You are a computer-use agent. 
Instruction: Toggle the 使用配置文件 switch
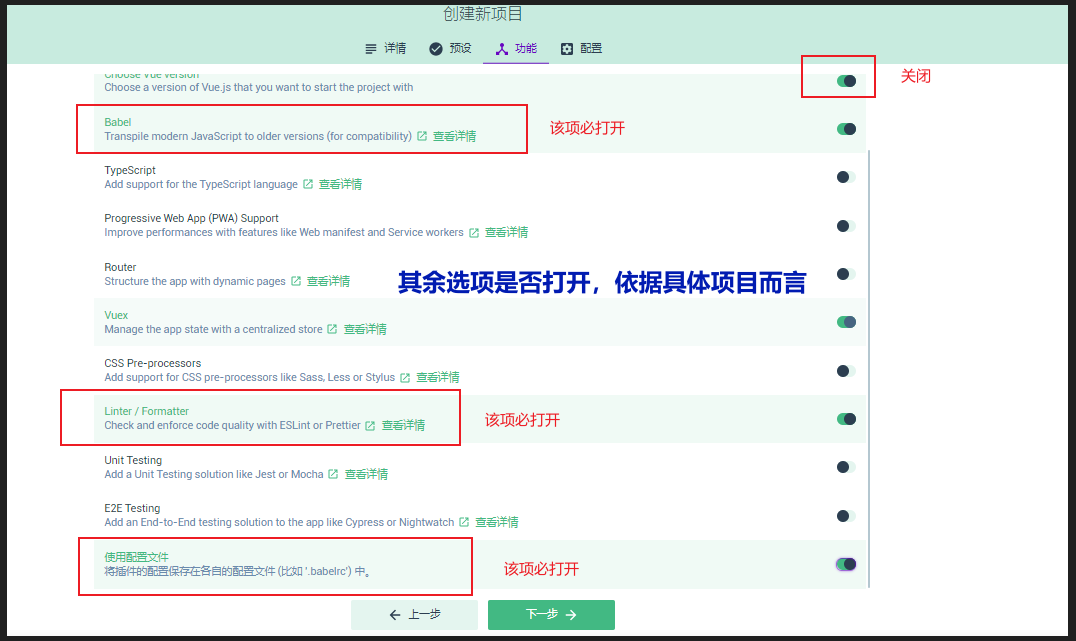(x=846, y=564)
